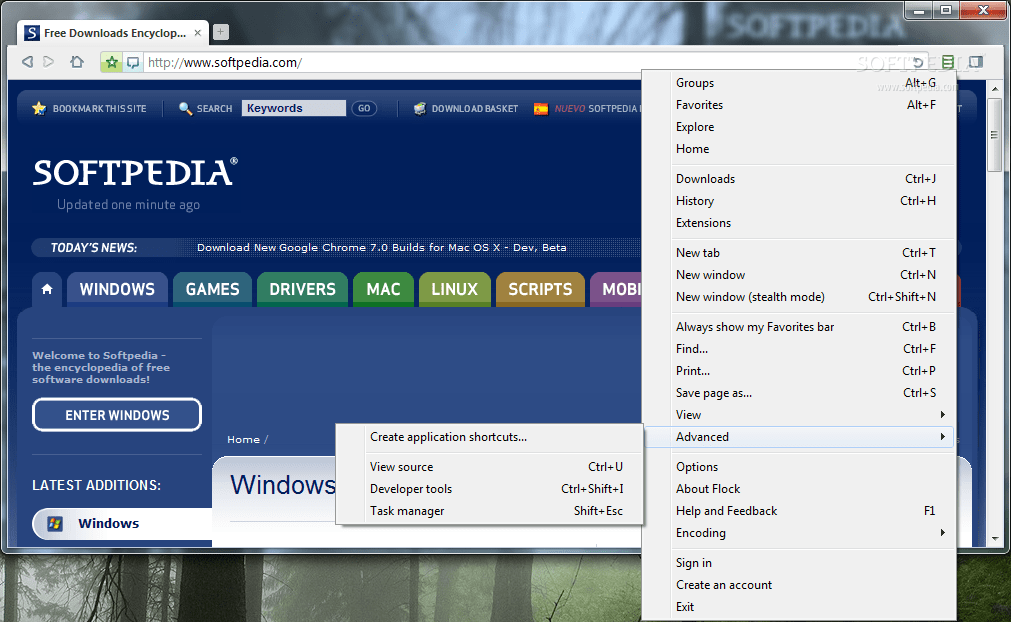Click the GAMES category tab
This screenshot has width=1011, height=622.
point(212,289)
